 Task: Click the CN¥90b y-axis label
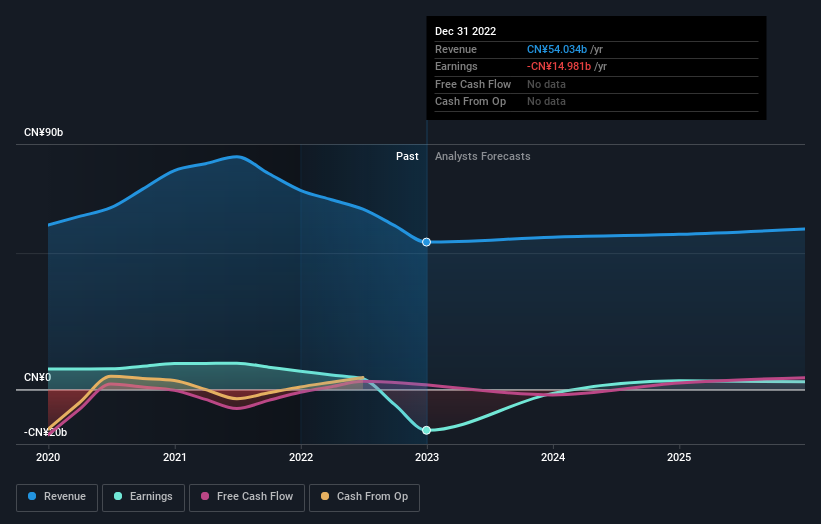pyautogui.click(x=43, y=132)
